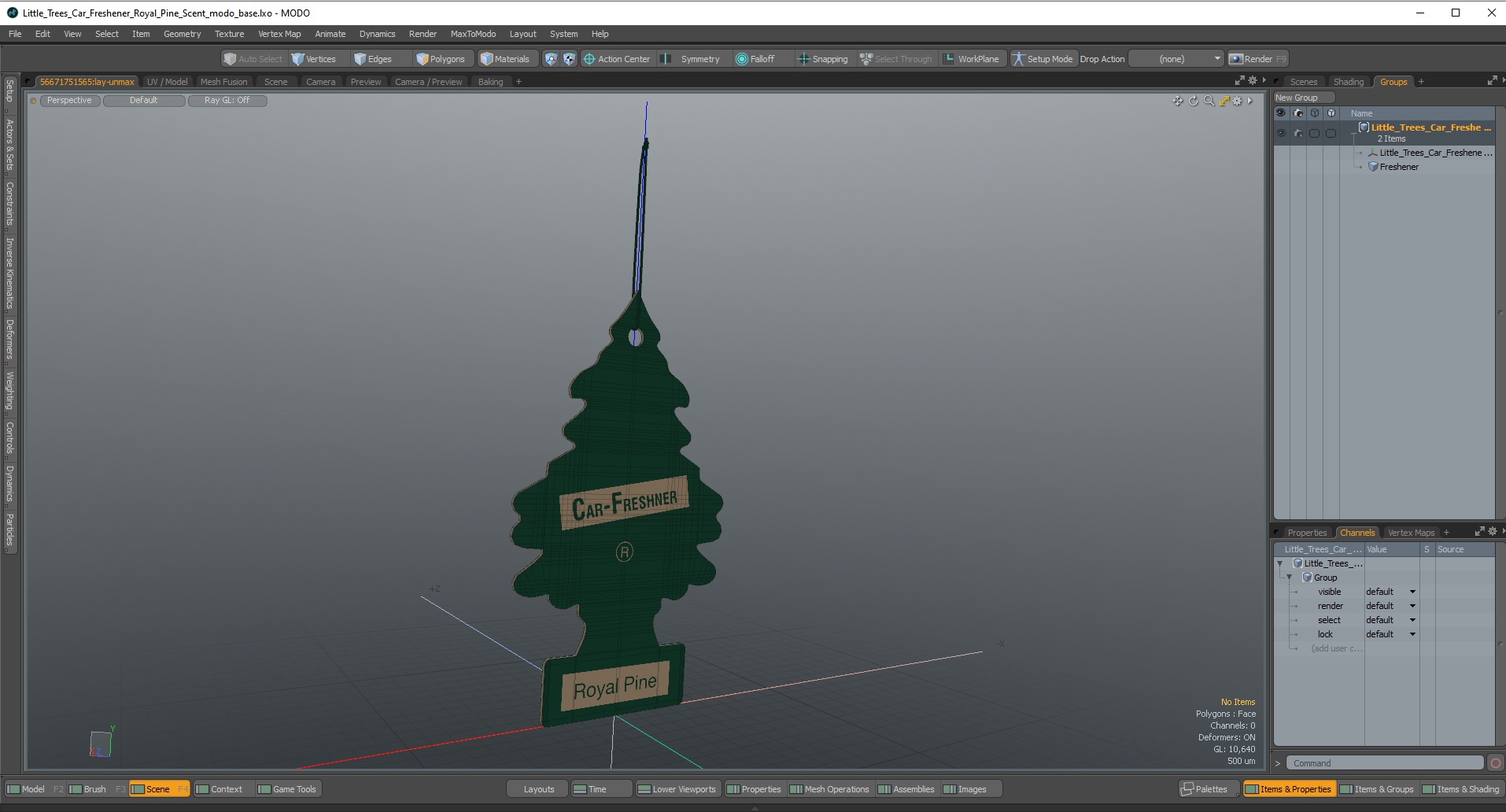Open Geometry menu
This screenshot has height=812, width=1506.
182,34
